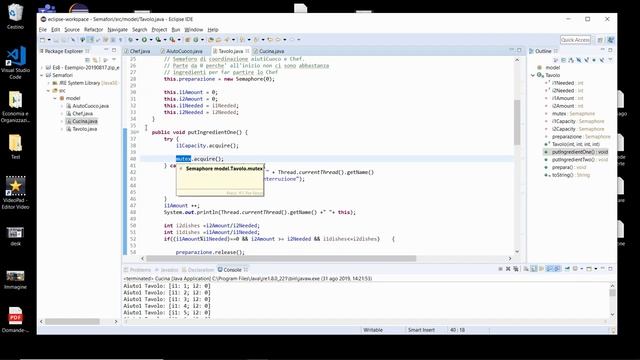Switch to the Cucina.java editor tab
The height and width of the screenshot is (360, 640).
[269, 51]
